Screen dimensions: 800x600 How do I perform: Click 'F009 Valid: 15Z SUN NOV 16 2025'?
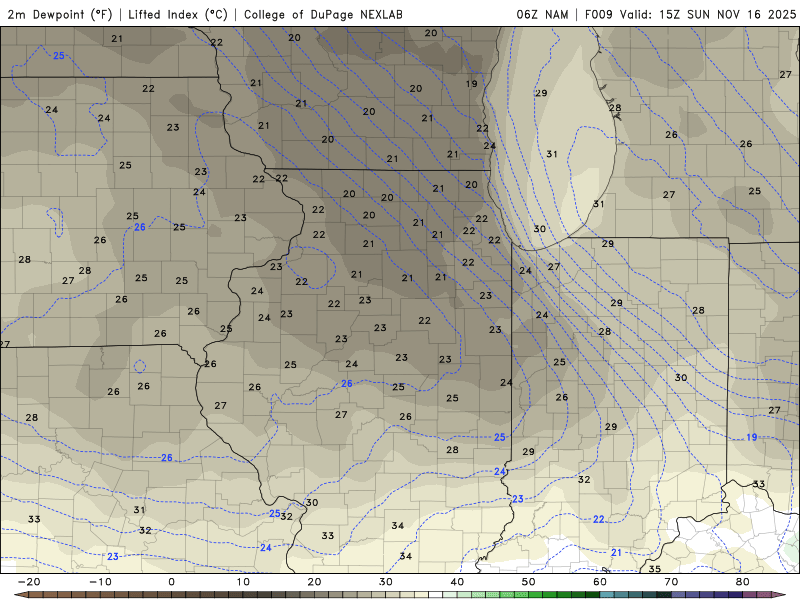(690, 15)
